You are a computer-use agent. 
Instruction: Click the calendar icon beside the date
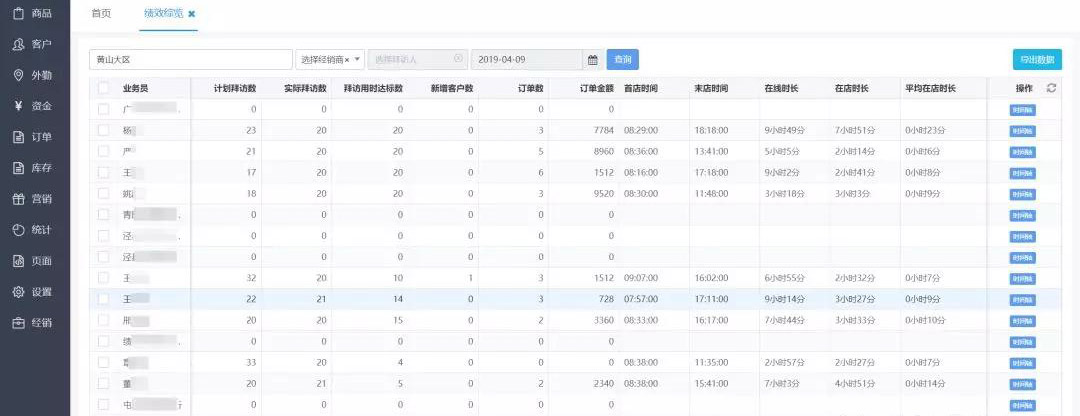click(592, 60)
